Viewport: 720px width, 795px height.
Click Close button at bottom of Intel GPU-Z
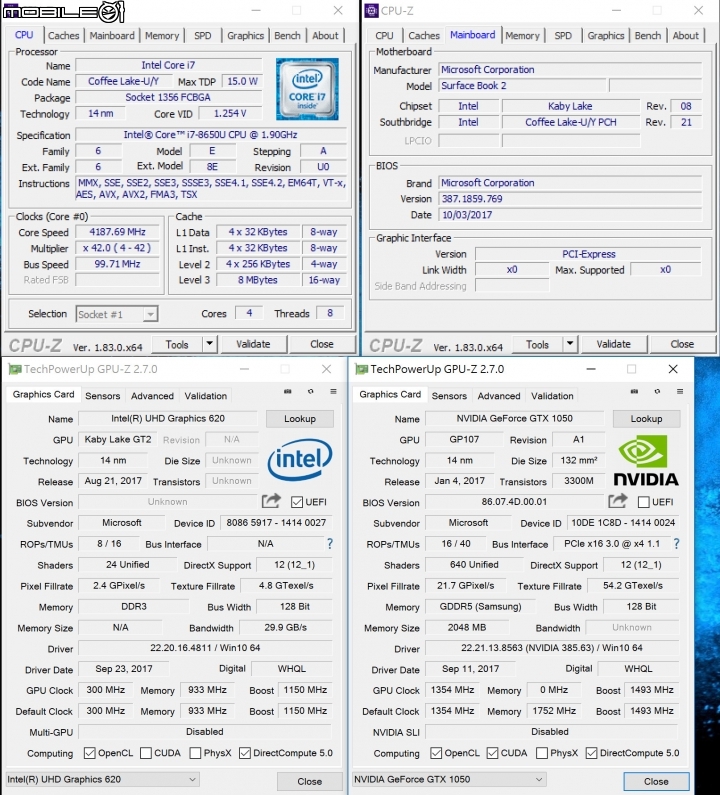(309, 781)
